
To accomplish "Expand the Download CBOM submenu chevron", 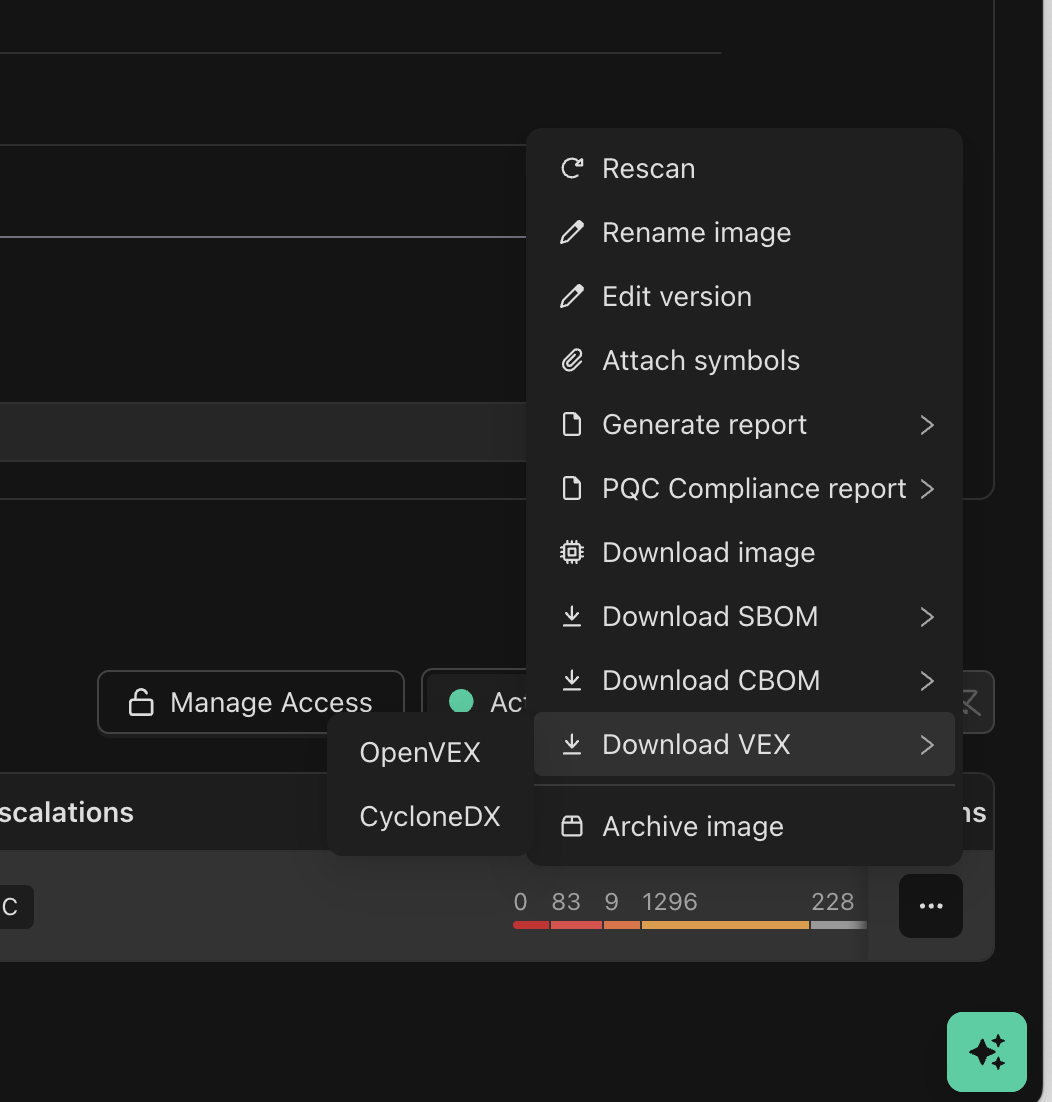I will [929, 681].
